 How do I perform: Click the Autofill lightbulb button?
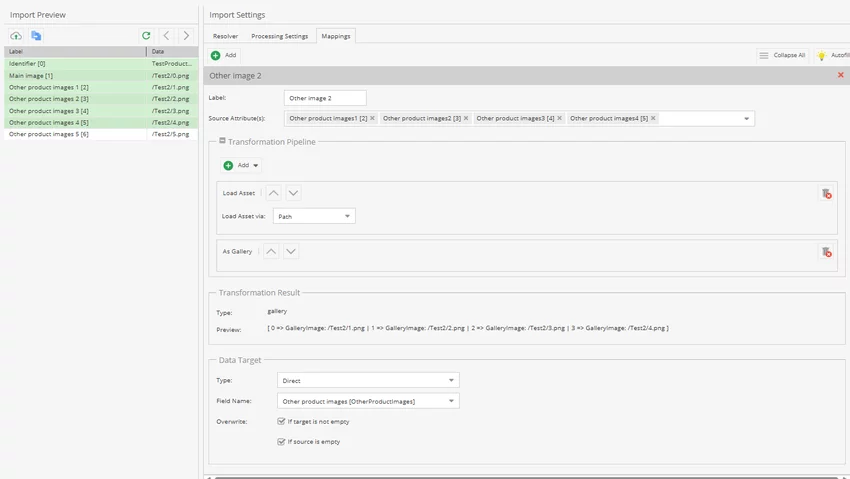coord(833,55)
